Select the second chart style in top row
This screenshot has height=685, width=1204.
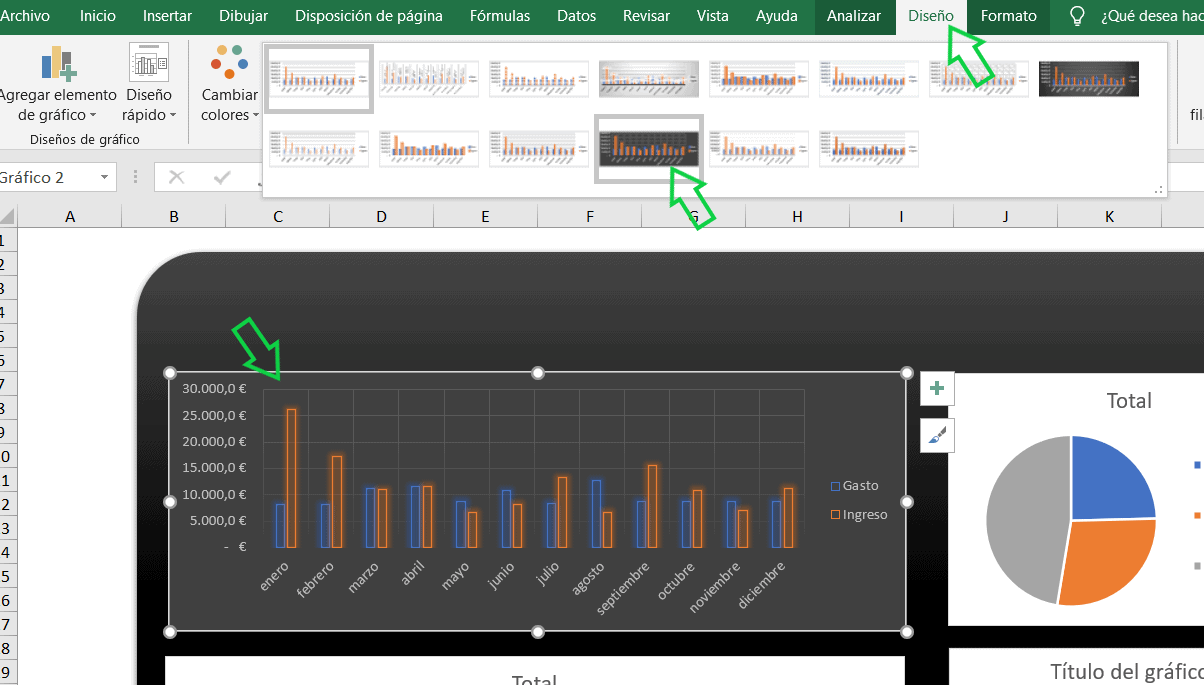click(x=429, y=79)
